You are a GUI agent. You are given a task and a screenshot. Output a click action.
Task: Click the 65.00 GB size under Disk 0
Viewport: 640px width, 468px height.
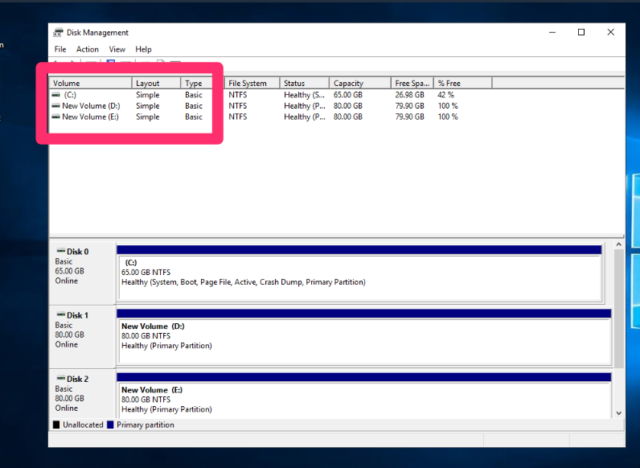[x=69, y=271]
